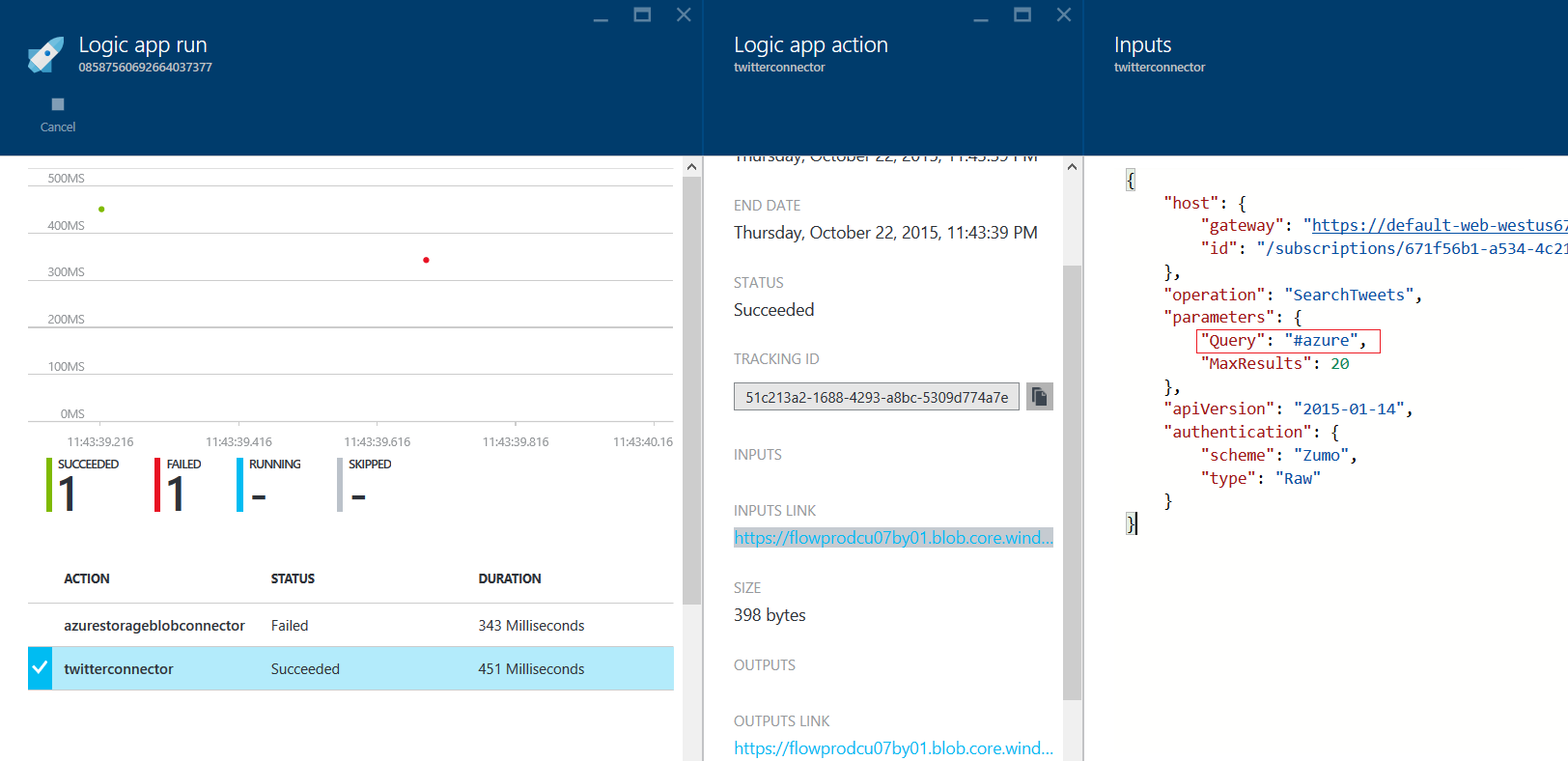This screenshot has width=1568, height=761.
Task: Click the 451 Milliseconds duration cell
Action: tap(531, 669)
